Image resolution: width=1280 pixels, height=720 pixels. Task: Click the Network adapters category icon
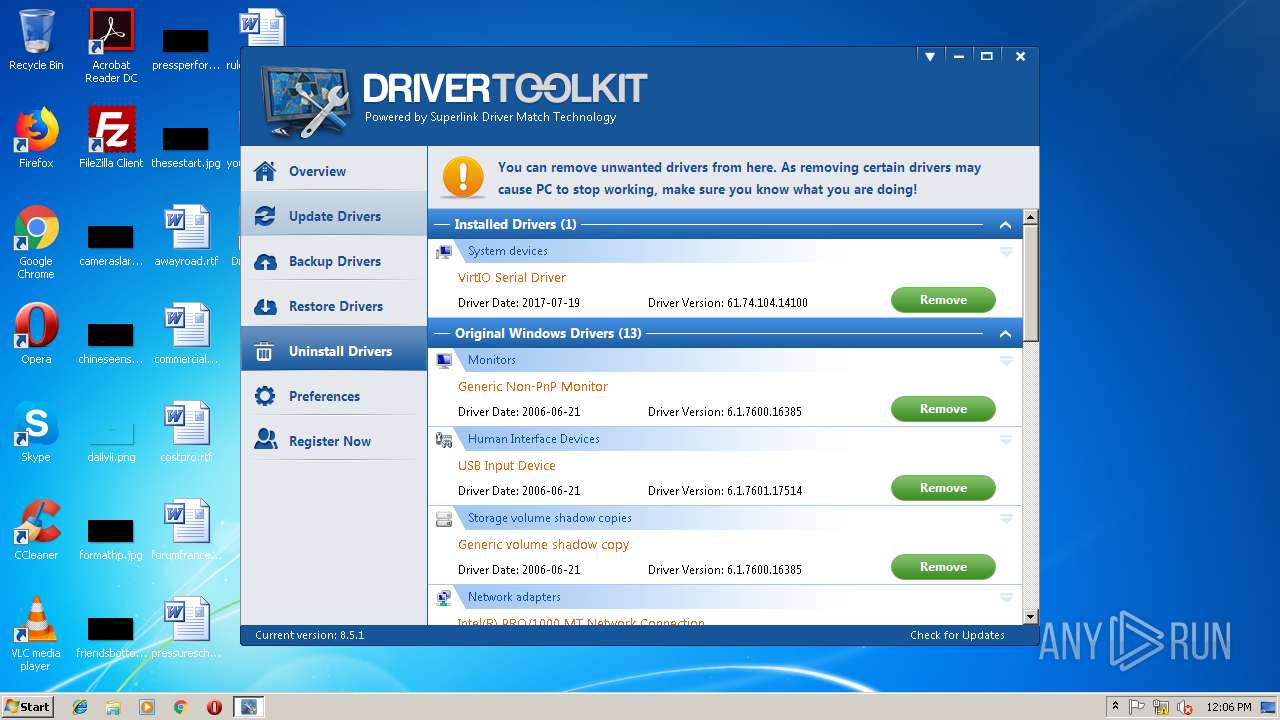click(x=444, y=597)
